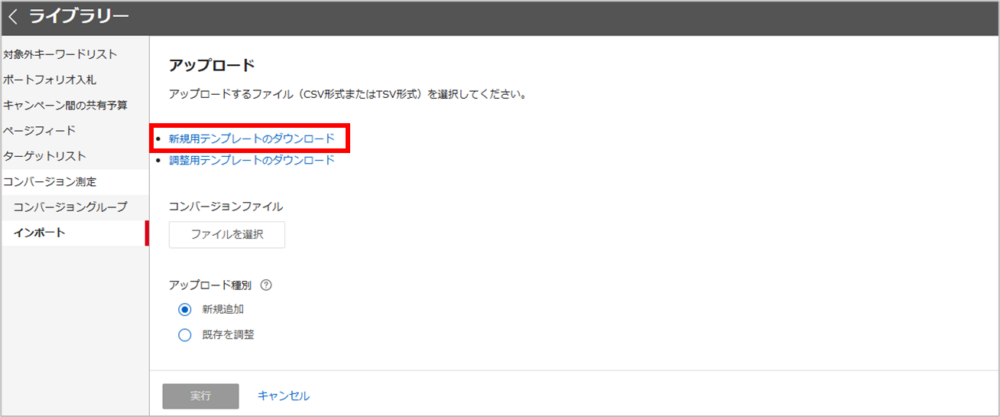This screenshot has height=417, width=1000.
Task: Click the 実行 button
Action: (x=200, y=395)
